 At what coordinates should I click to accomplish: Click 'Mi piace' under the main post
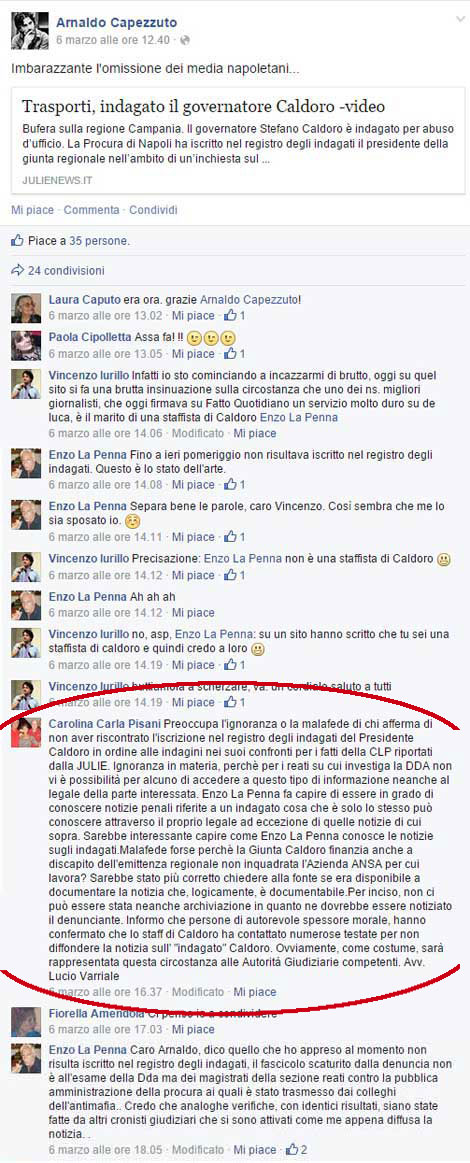tap(33, 210)
